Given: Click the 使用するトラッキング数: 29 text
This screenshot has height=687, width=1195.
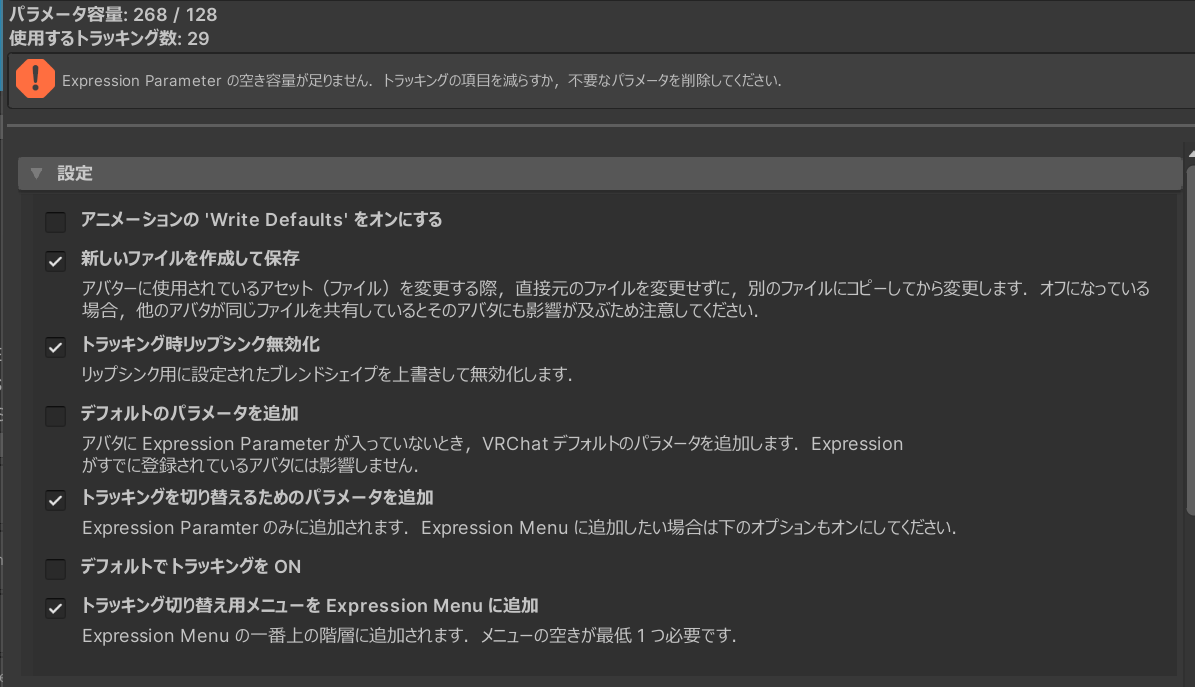Looking at the screenshot, I should (109, 38).
